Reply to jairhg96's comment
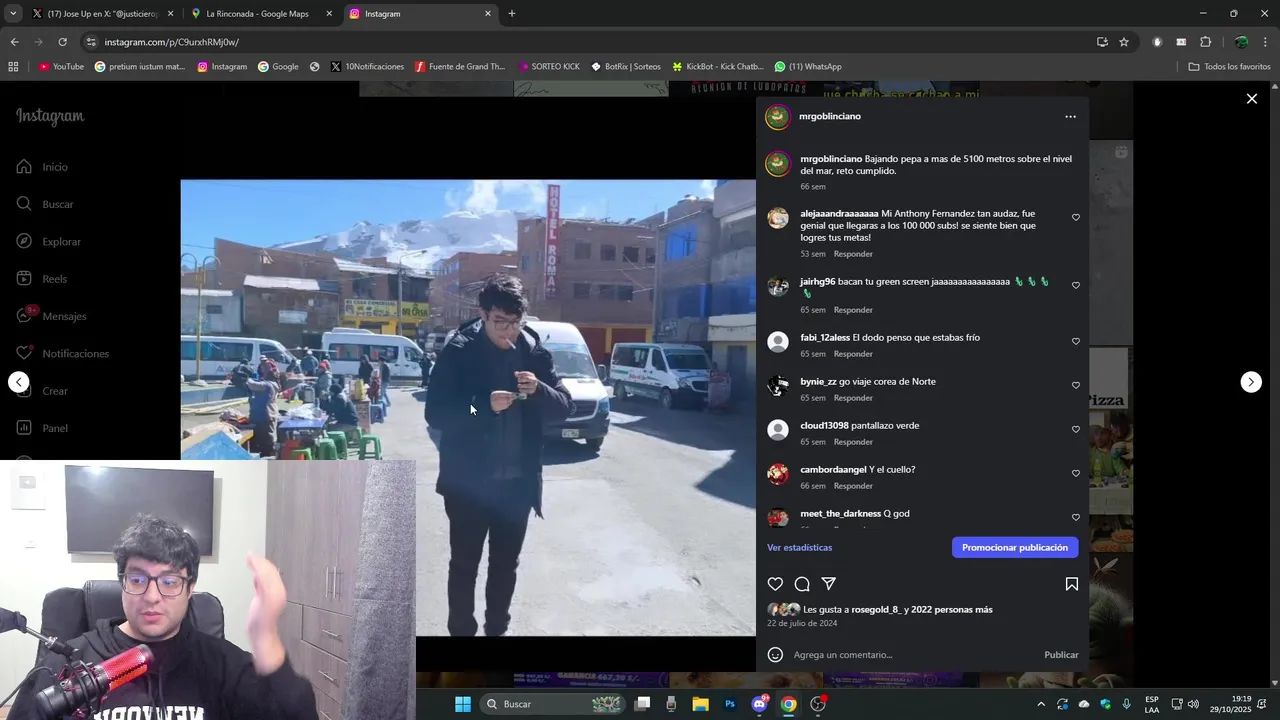 coord(853,310)
